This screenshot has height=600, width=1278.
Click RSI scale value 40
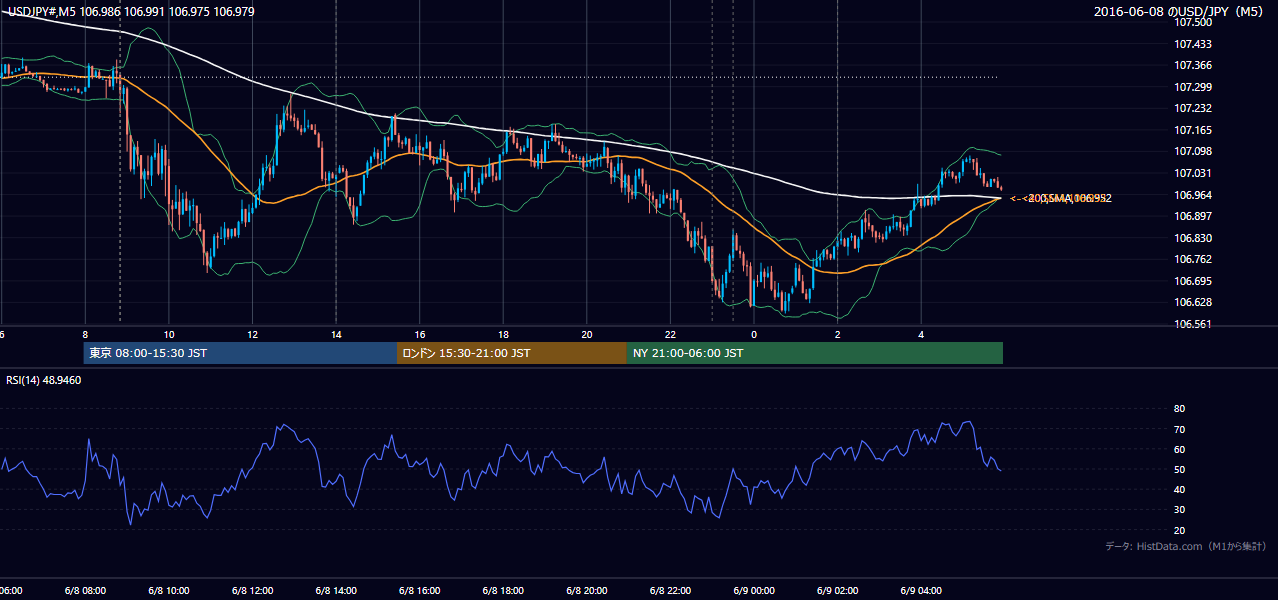click(x=1179, y=489)
